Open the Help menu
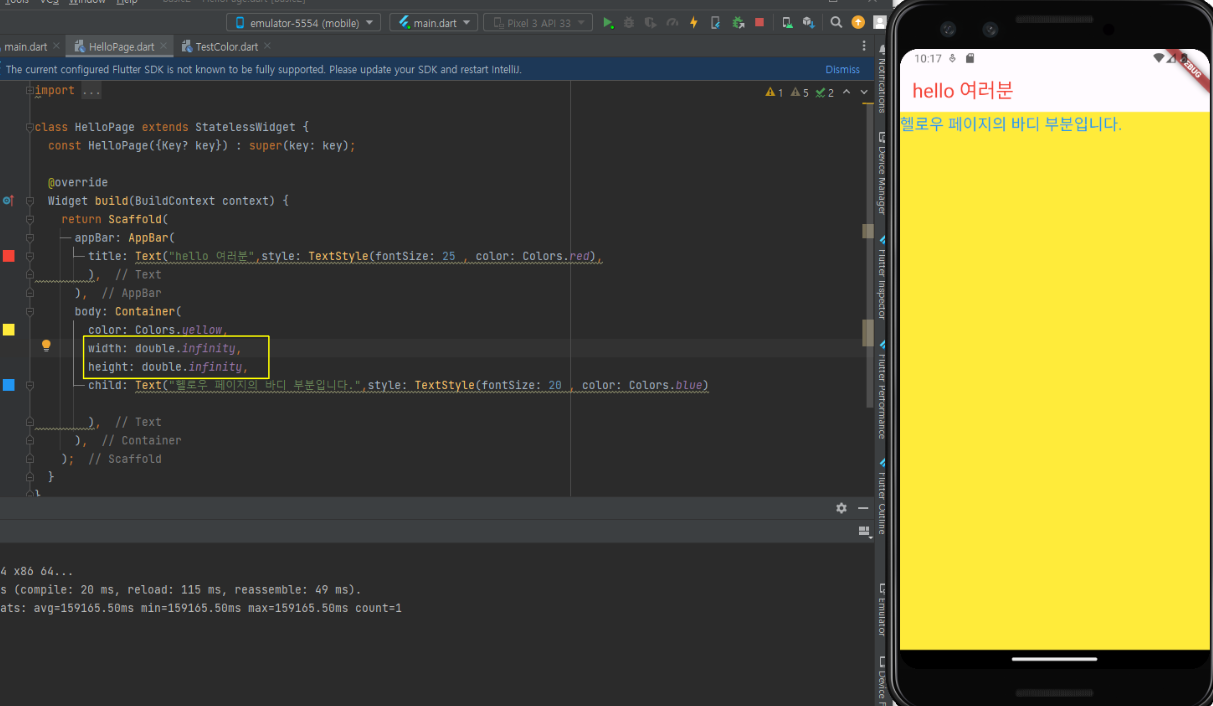This screenshot has width=1213, height=706. click(127, 3)
